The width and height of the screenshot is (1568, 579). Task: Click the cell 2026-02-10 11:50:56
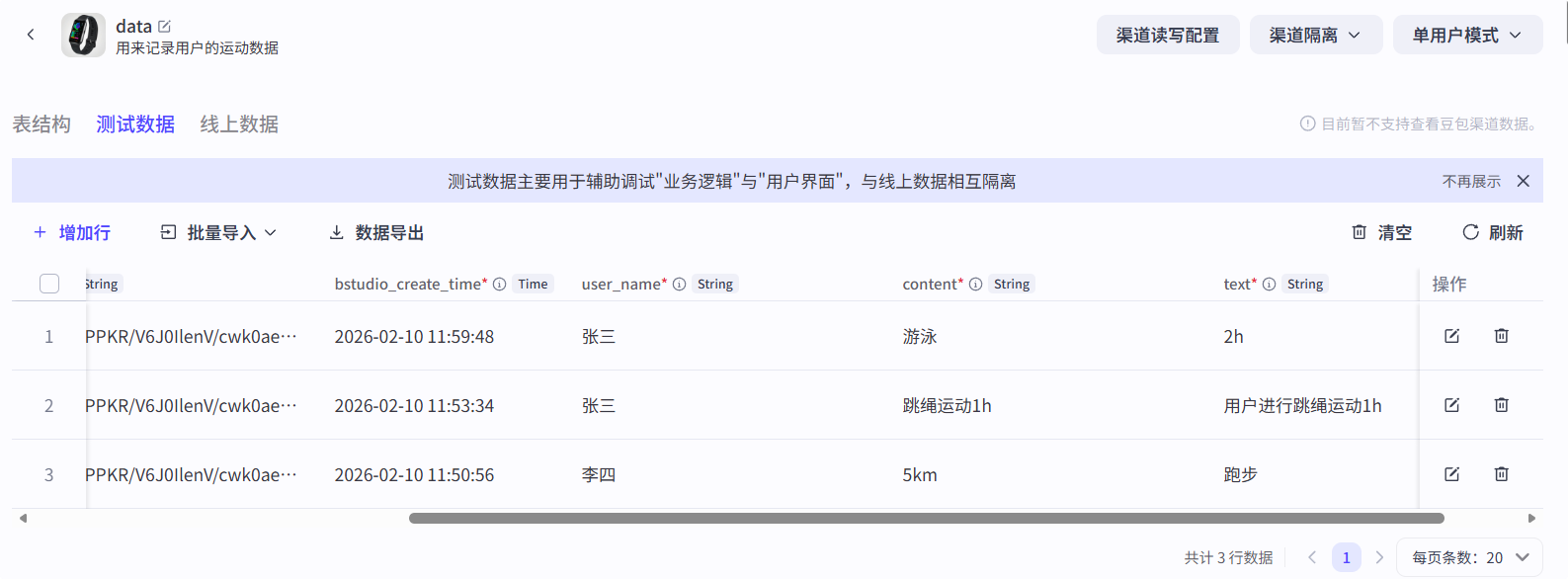[414, 475]
